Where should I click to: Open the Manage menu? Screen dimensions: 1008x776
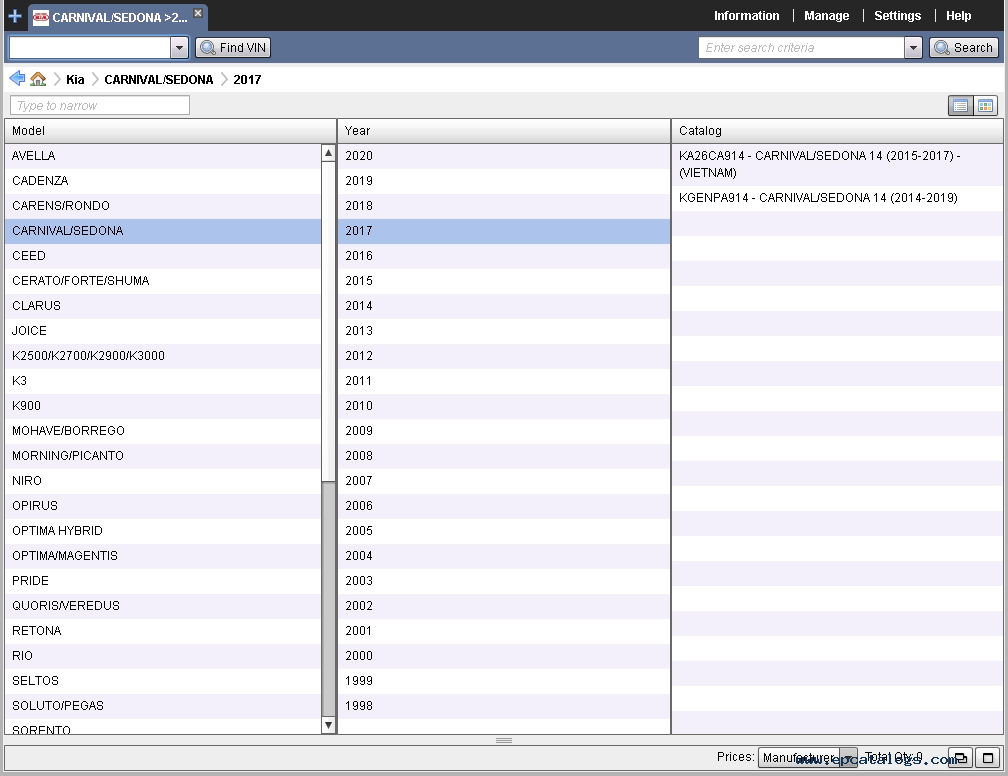click(x=826, y=16)
